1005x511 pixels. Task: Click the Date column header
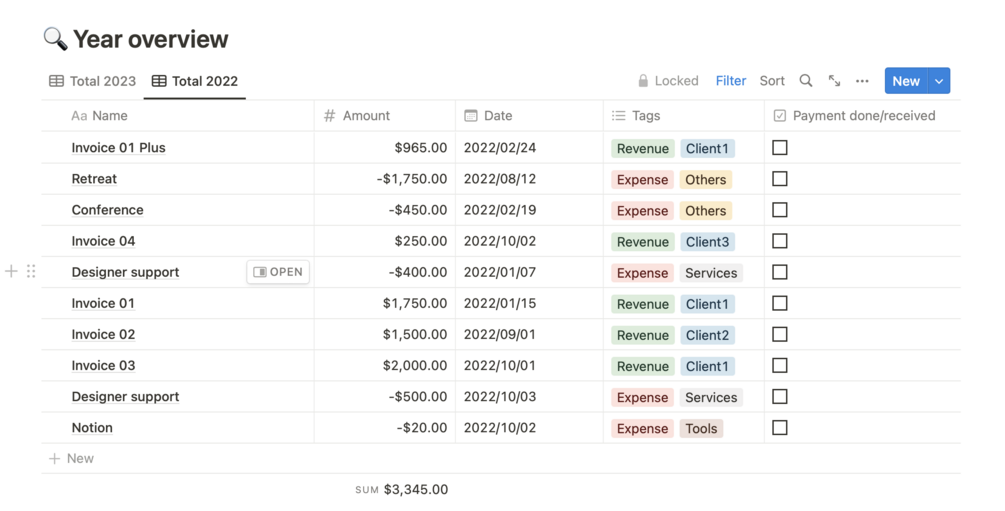coord(497,116)
